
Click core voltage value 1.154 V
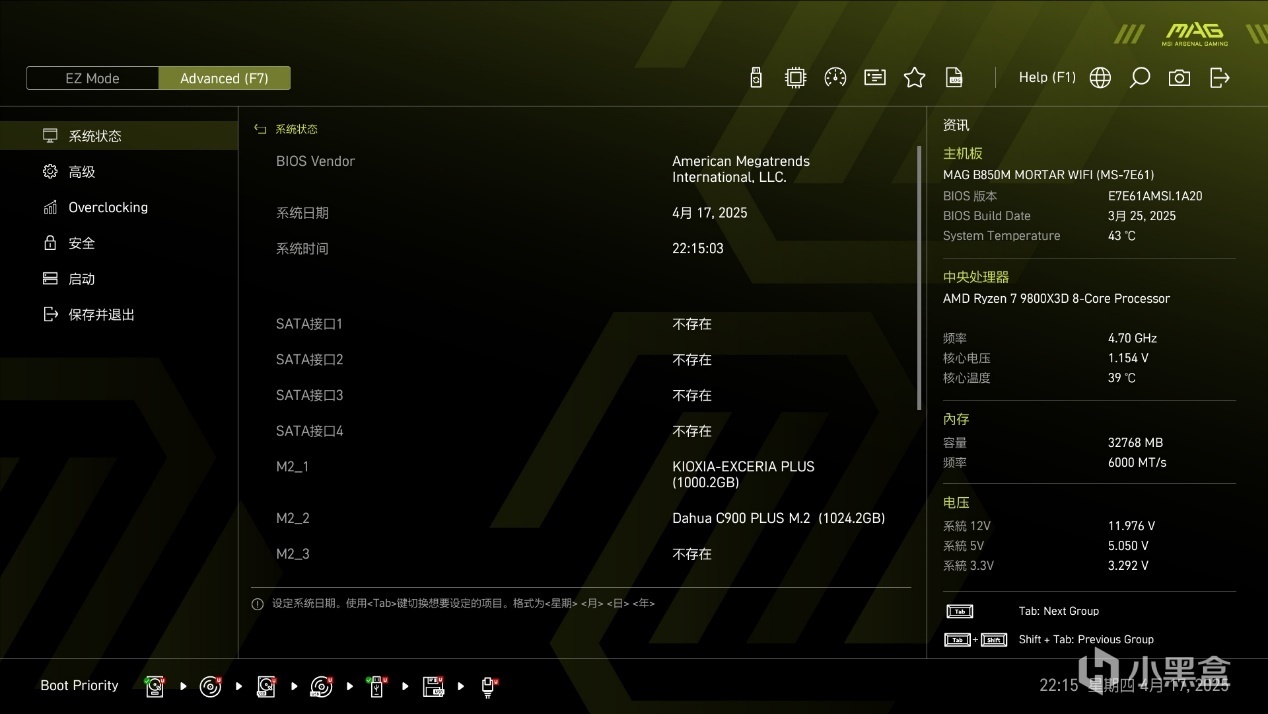[x=1128, y=358]
